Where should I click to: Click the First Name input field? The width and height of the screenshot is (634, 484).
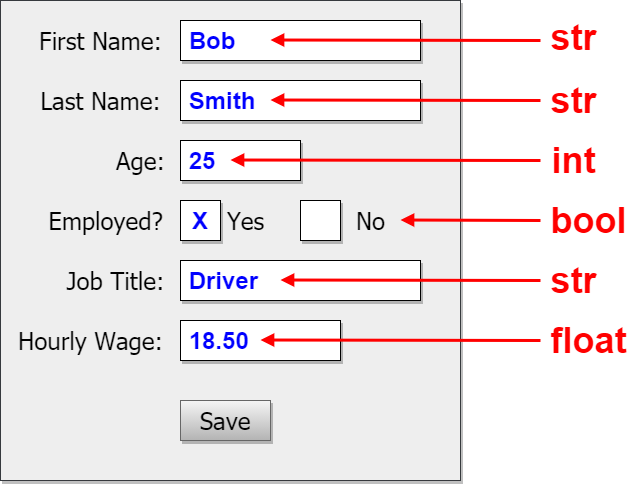click(x=300, y=40)
